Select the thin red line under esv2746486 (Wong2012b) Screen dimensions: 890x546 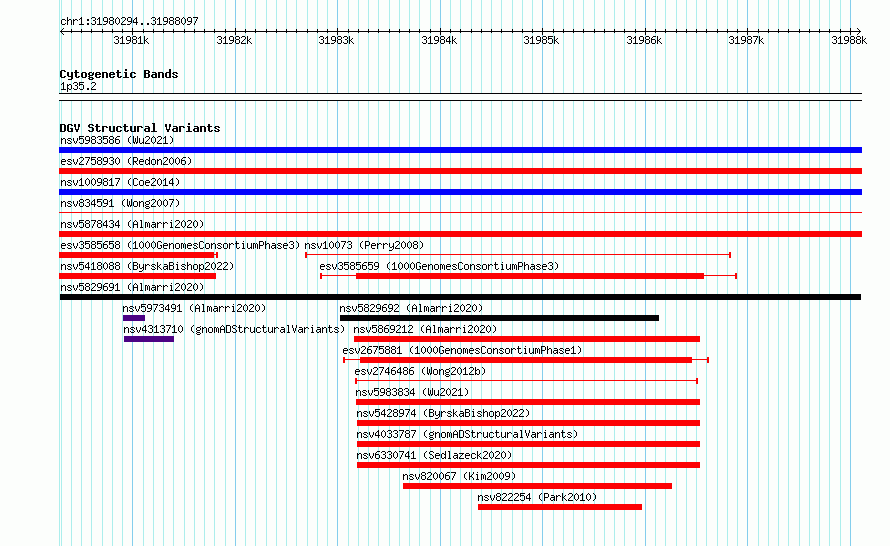526,381
